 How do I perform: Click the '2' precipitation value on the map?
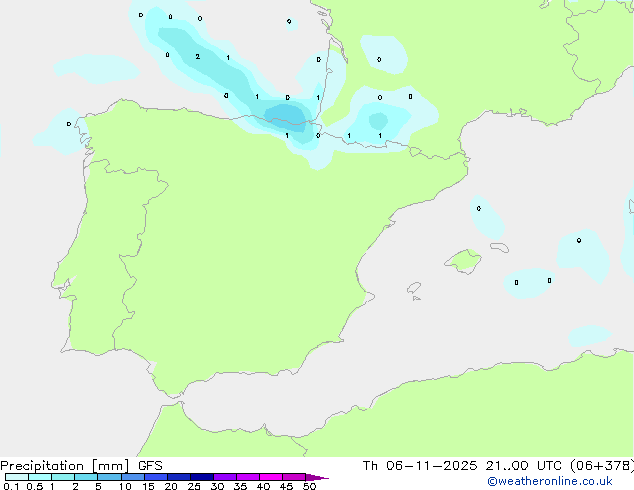pyautogui.click(x=197, y=57)
